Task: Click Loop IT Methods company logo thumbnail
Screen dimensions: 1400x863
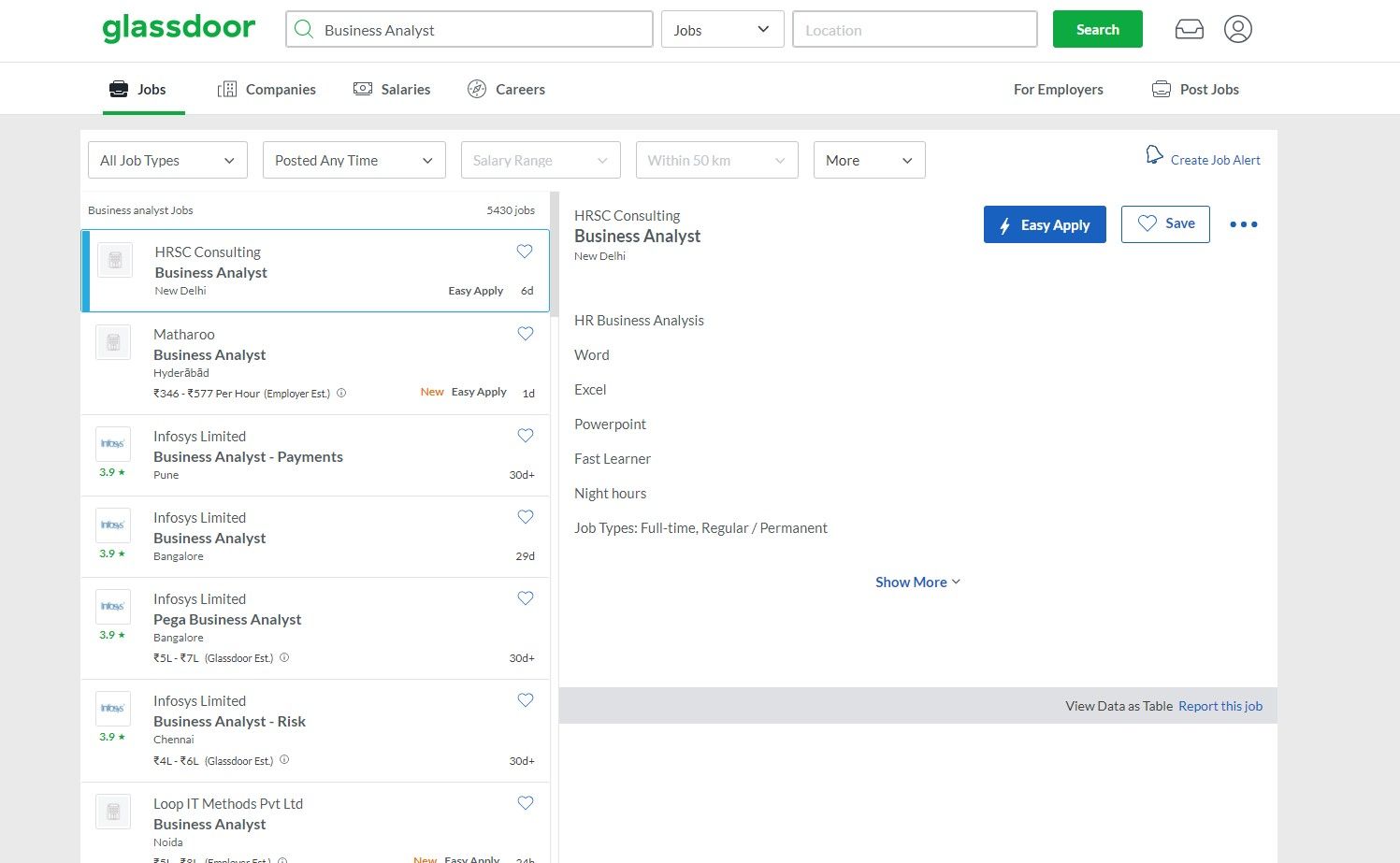Action: click(x=113, y=812)
